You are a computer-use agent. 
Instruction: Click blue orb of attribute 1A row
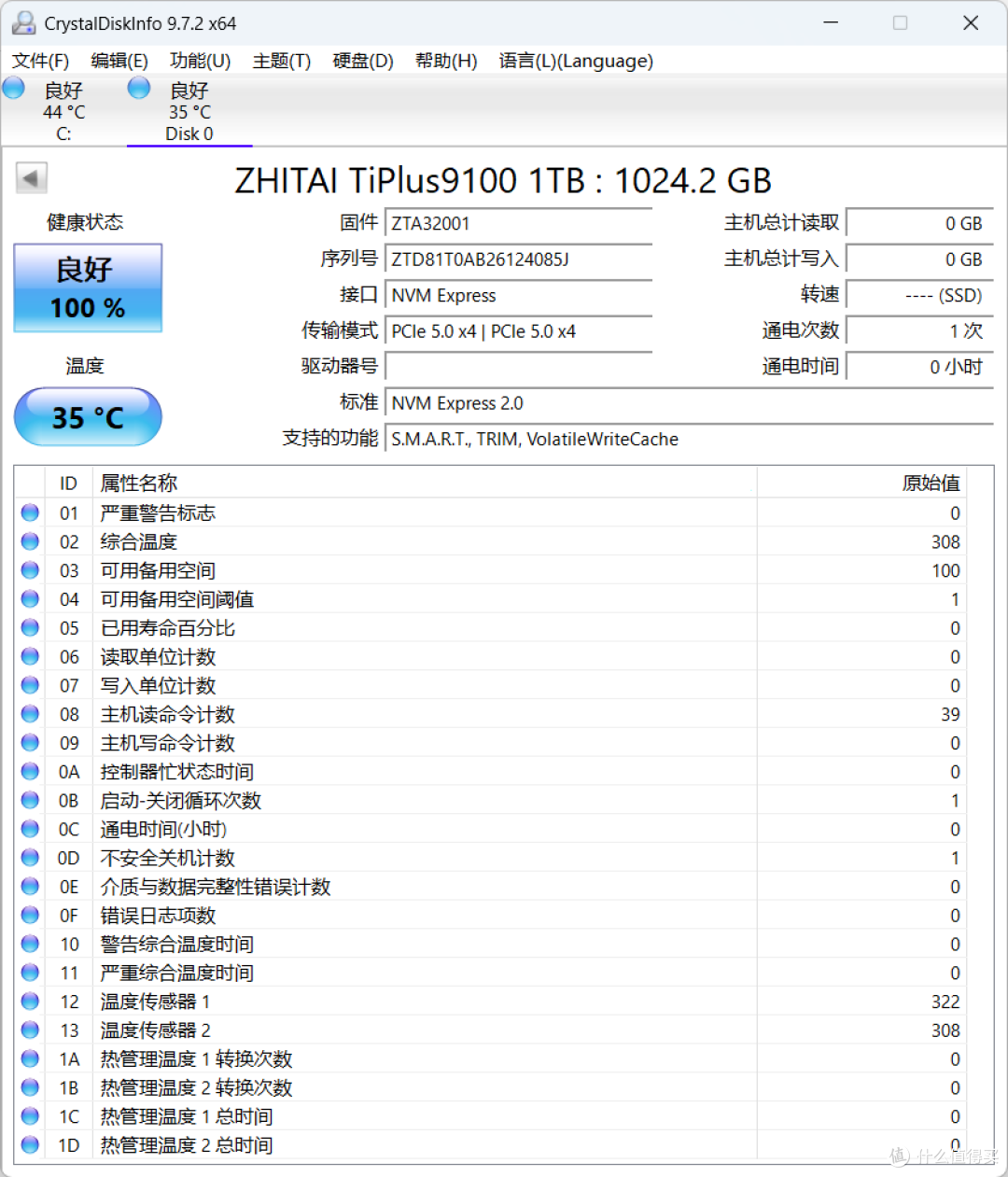coord(30,1059)
